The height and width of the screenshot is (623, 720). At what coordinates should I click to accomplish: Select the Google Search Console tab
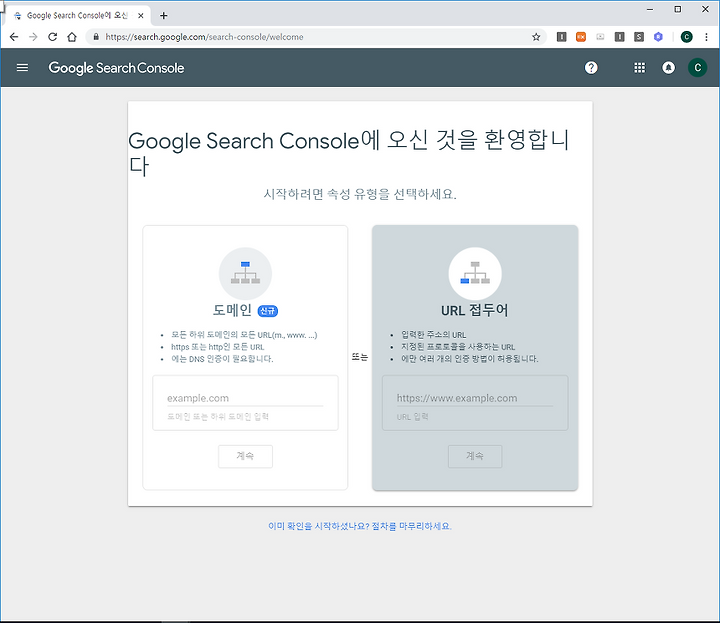77,16
